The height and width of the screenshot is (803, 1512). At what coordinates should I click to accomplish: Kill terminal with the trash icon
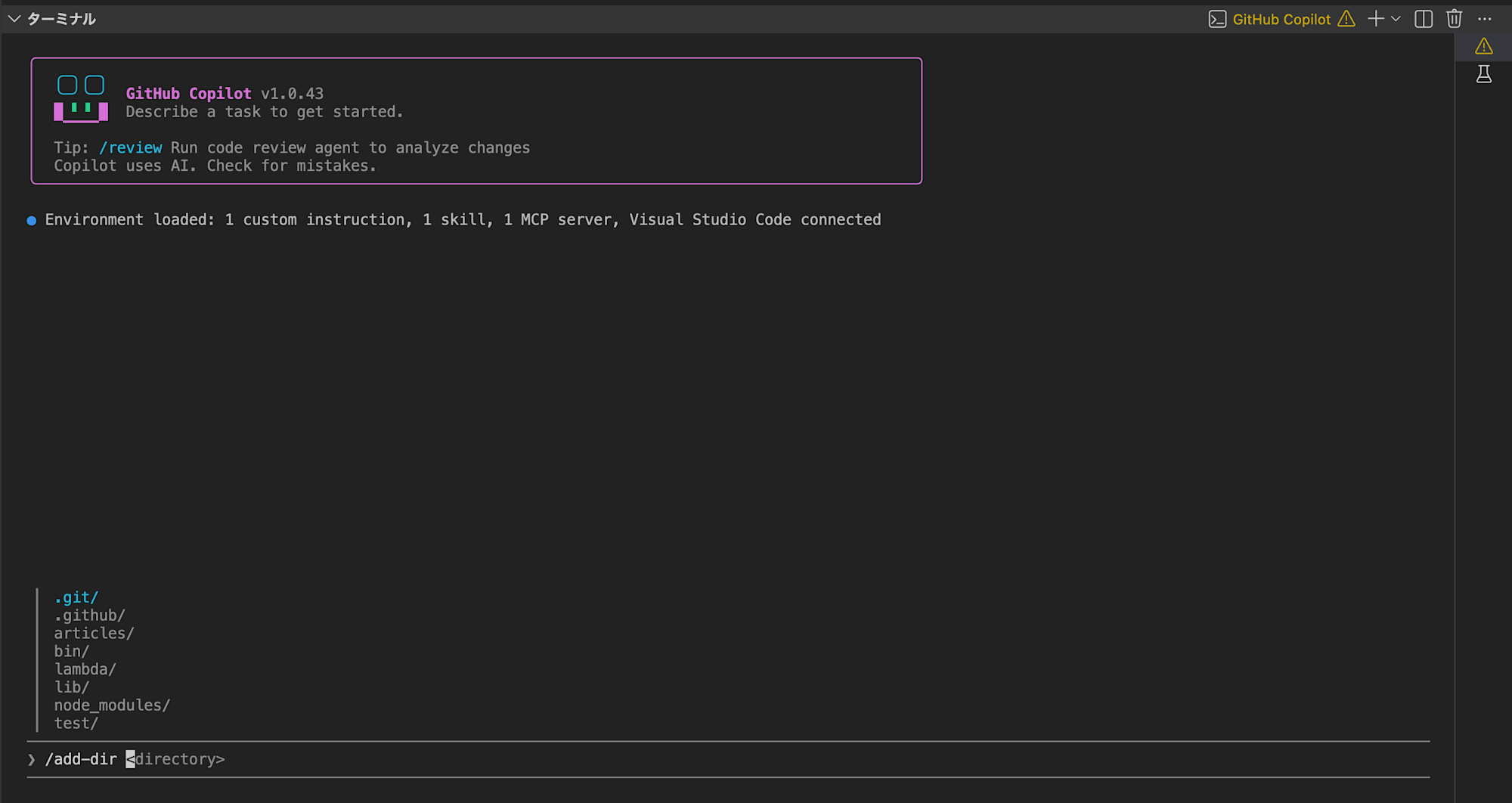[x=1455, y=19]
